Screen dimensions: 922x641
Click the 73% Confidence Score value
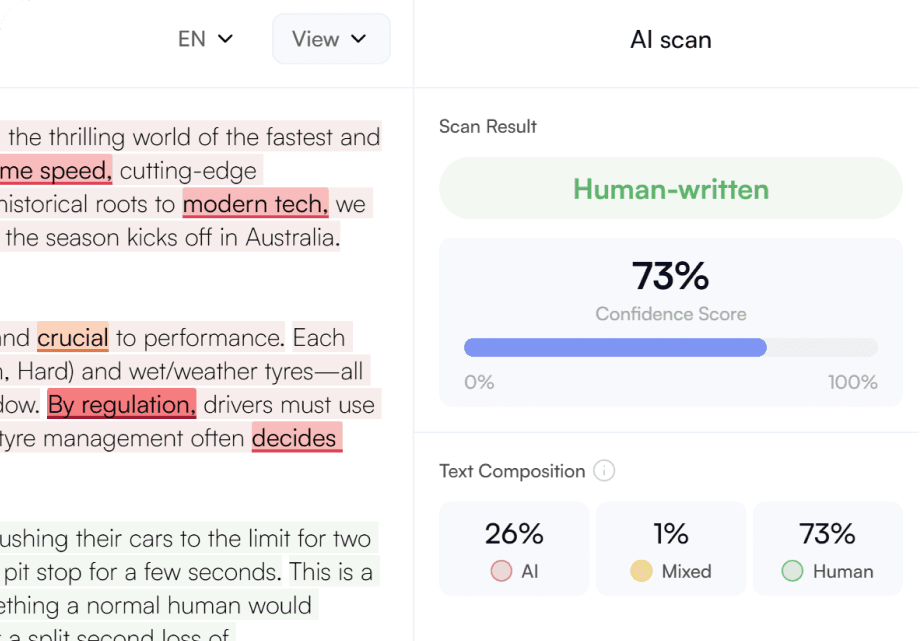pyautogui.click(x=670, y=275)
